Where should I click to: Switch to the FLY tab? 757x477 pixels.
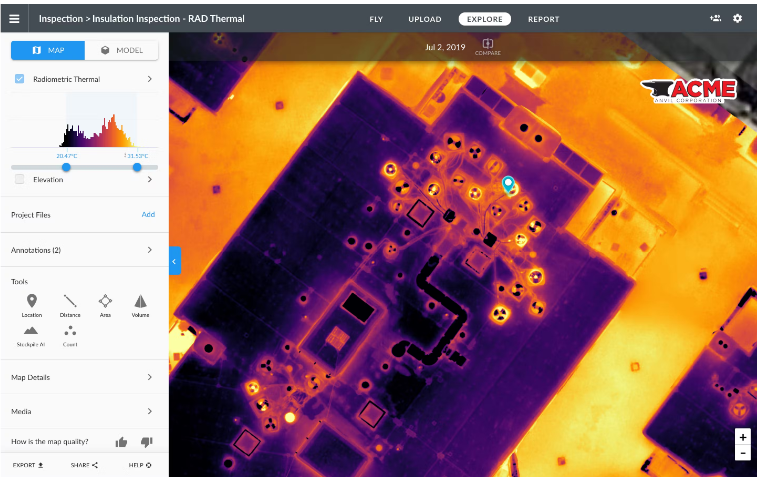(376, 19)
